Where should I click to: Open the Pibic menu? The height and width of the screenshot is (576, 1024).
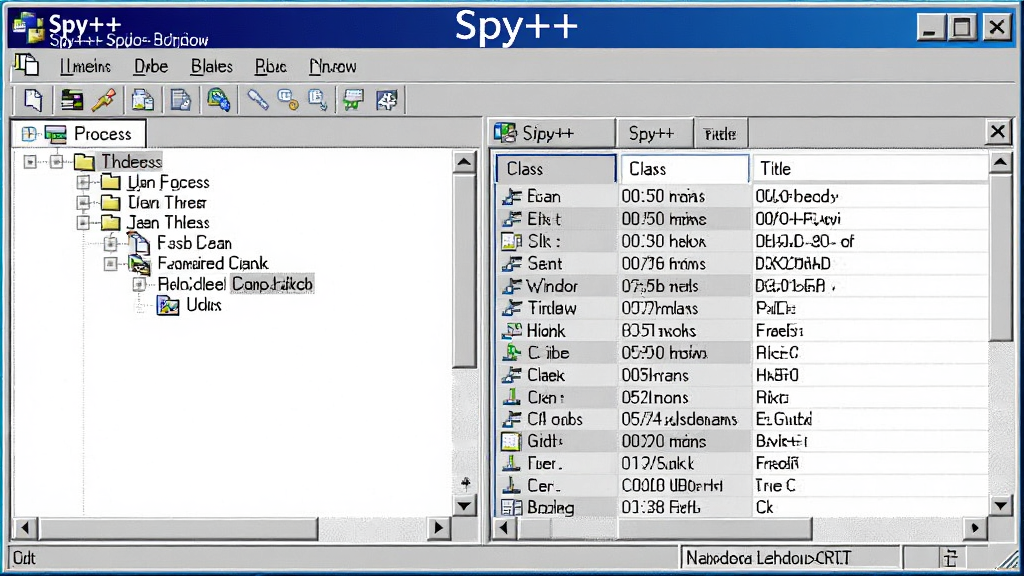tap(270, 67)
